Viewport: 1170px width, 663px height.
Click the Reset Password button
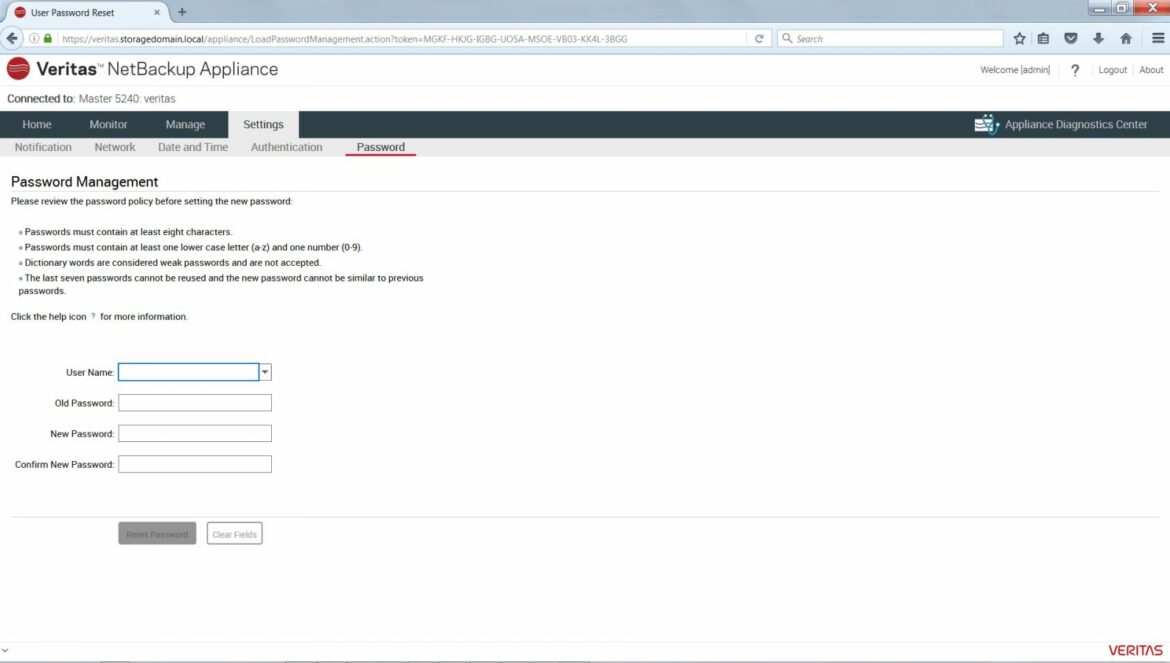point(157,534)
